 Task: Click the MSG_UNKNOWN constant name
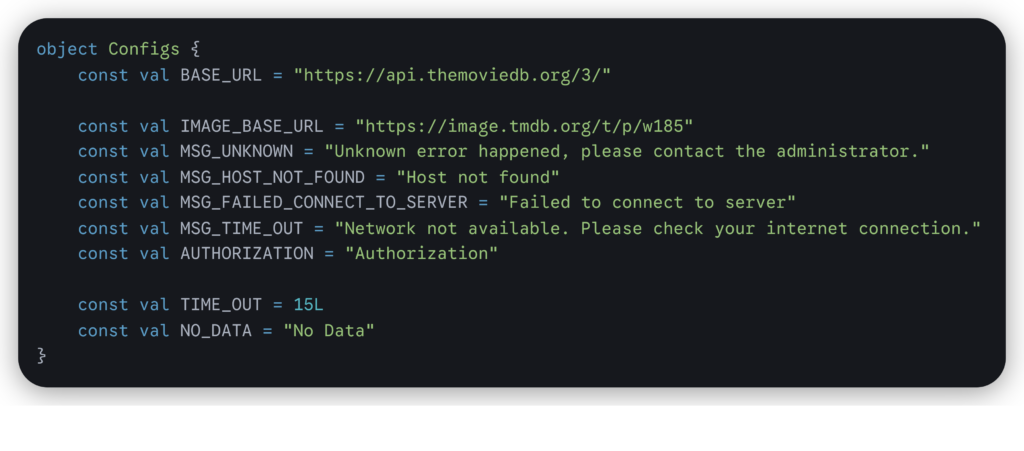[x=236, y=152]
